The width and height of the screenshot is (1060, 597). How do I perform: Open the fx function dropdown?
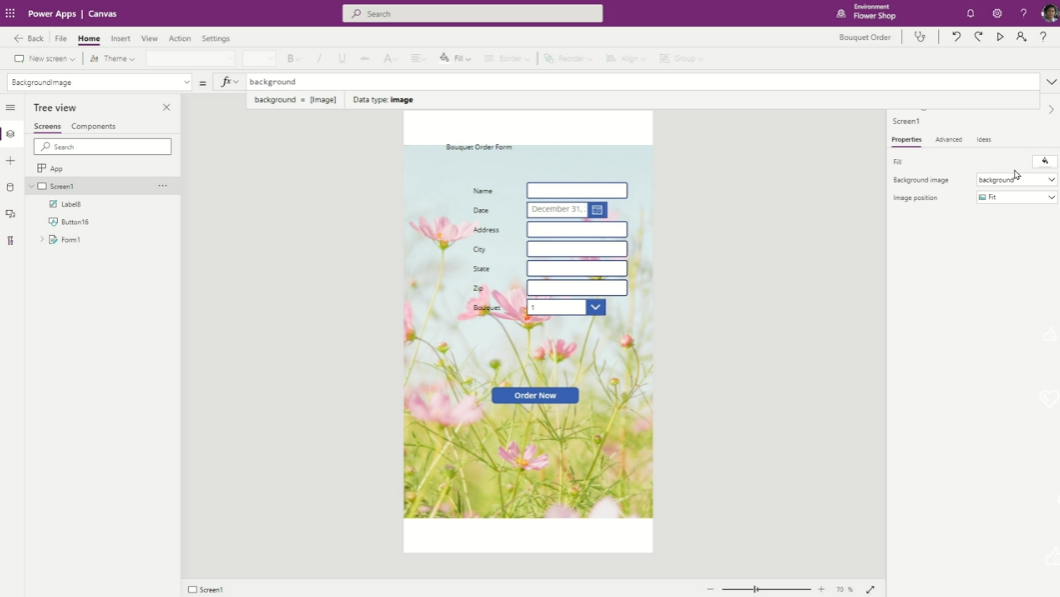point(230,82)
